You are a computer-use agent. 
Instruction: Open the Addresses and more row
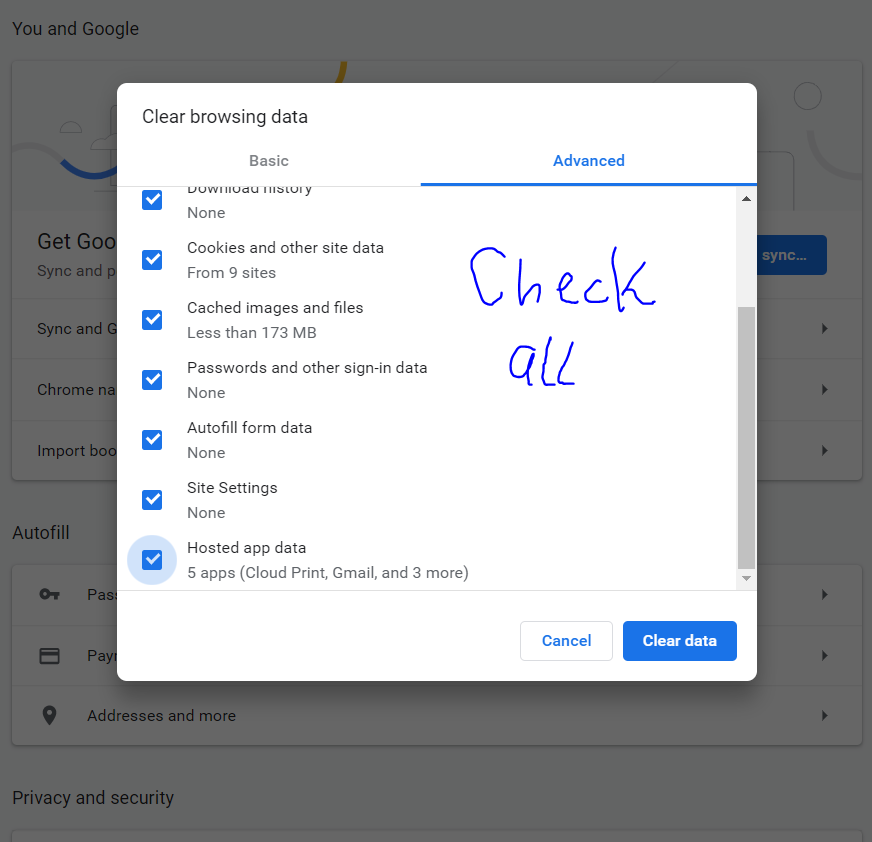tap(437, 715)
